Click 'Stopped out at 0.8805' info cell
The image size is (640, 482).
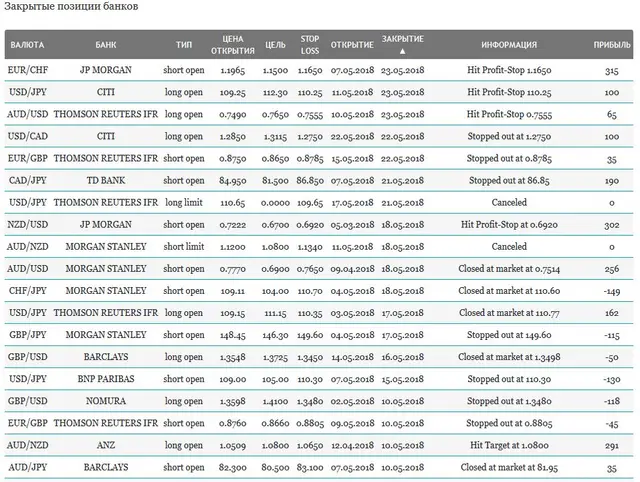[509, 423]
